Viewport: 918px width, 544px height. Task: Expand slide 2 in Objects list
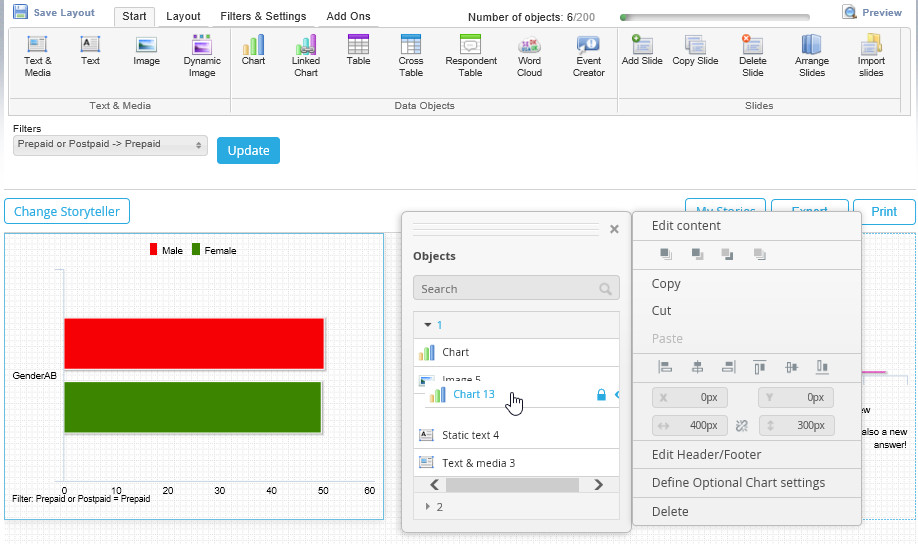tap(428, 507)
